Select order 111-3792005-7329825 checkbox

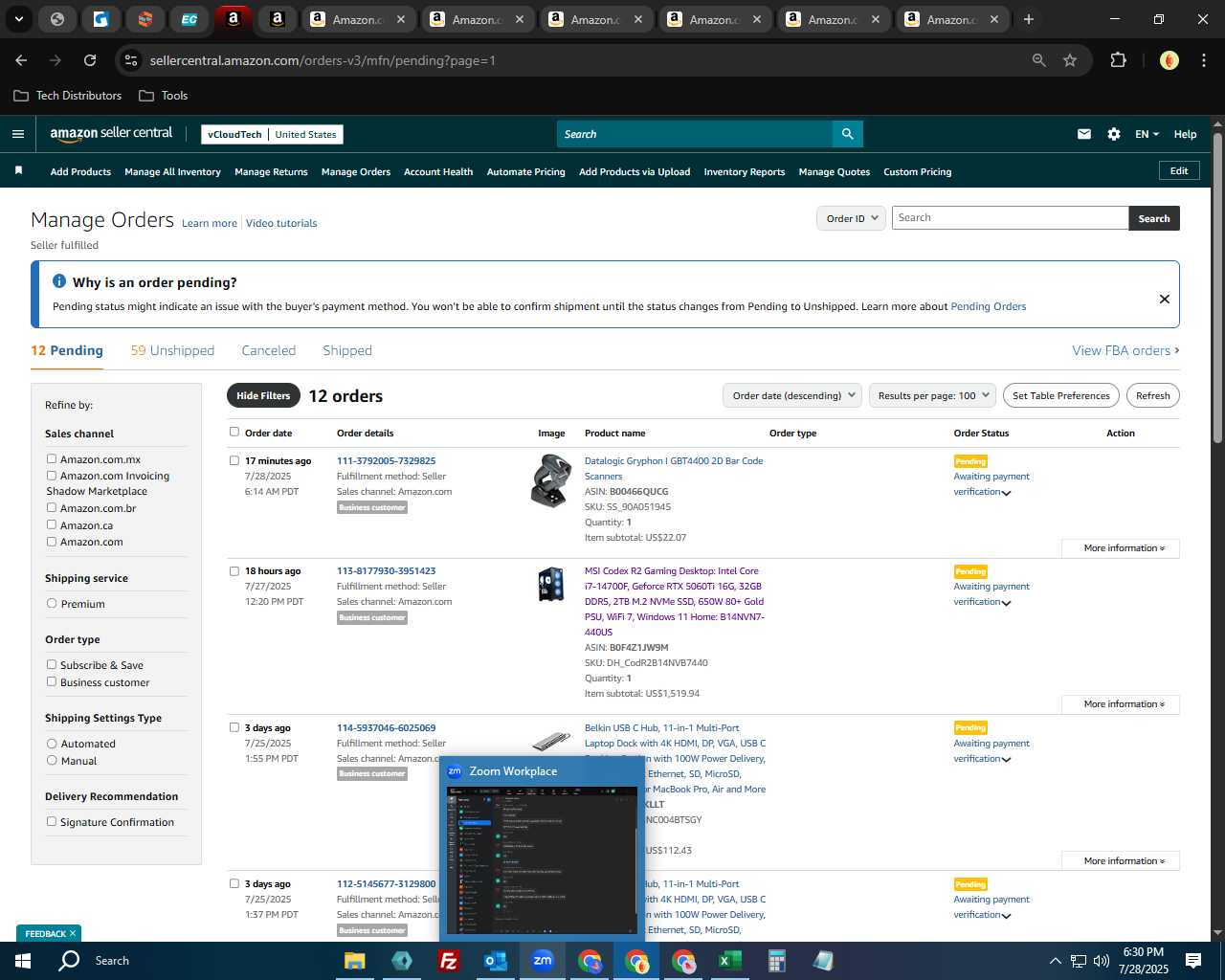[x=234, y=460]
